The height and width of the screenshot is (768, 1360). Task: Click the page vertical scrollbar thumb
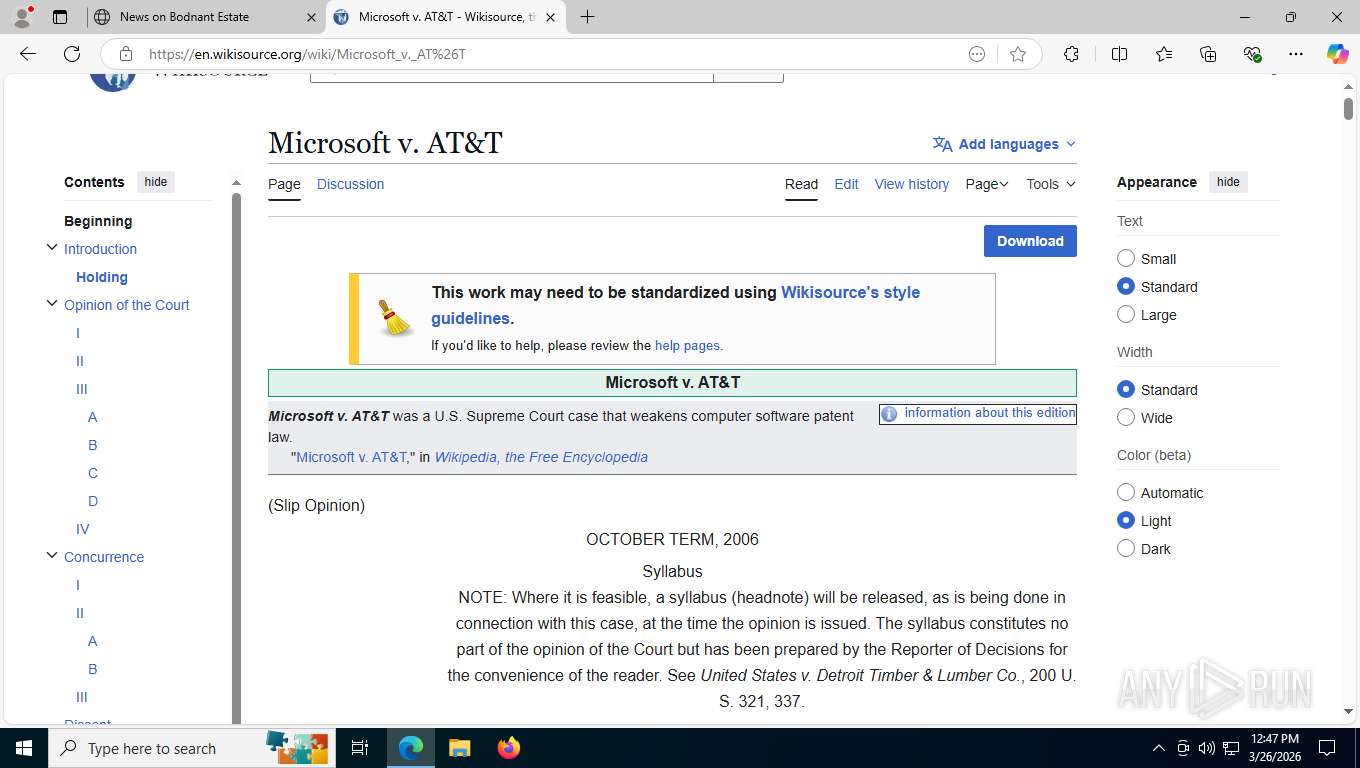[1348, 109]
